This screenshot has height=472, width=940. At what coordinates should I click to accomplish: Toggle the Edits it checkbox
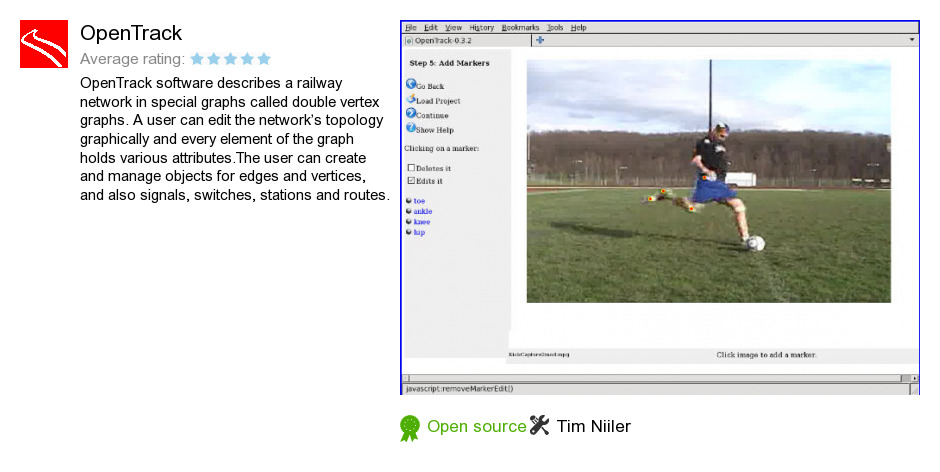[x=411, y=181]
